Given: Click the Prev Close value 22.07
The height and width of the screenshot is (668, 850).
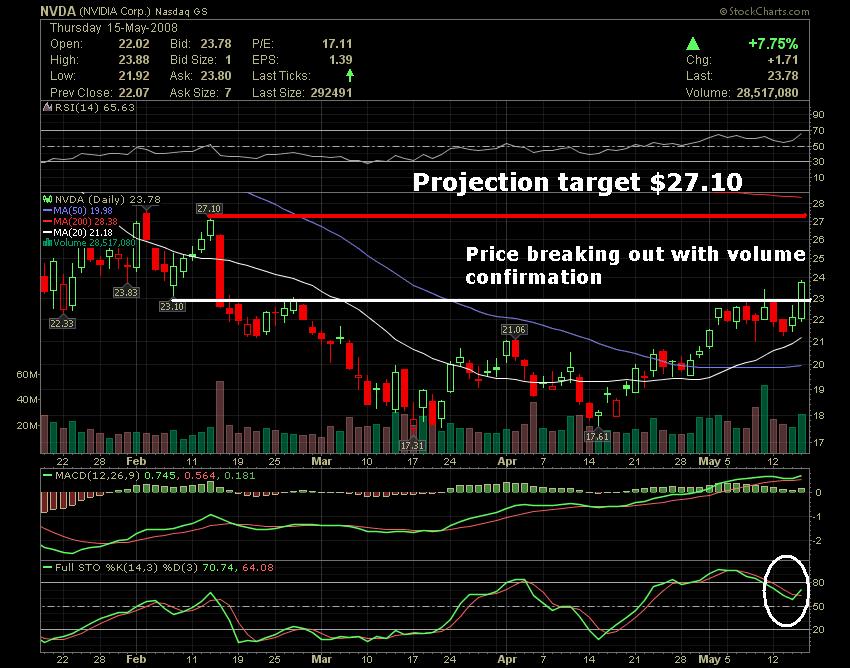Looking at the screenshot, I should (134, 92).
